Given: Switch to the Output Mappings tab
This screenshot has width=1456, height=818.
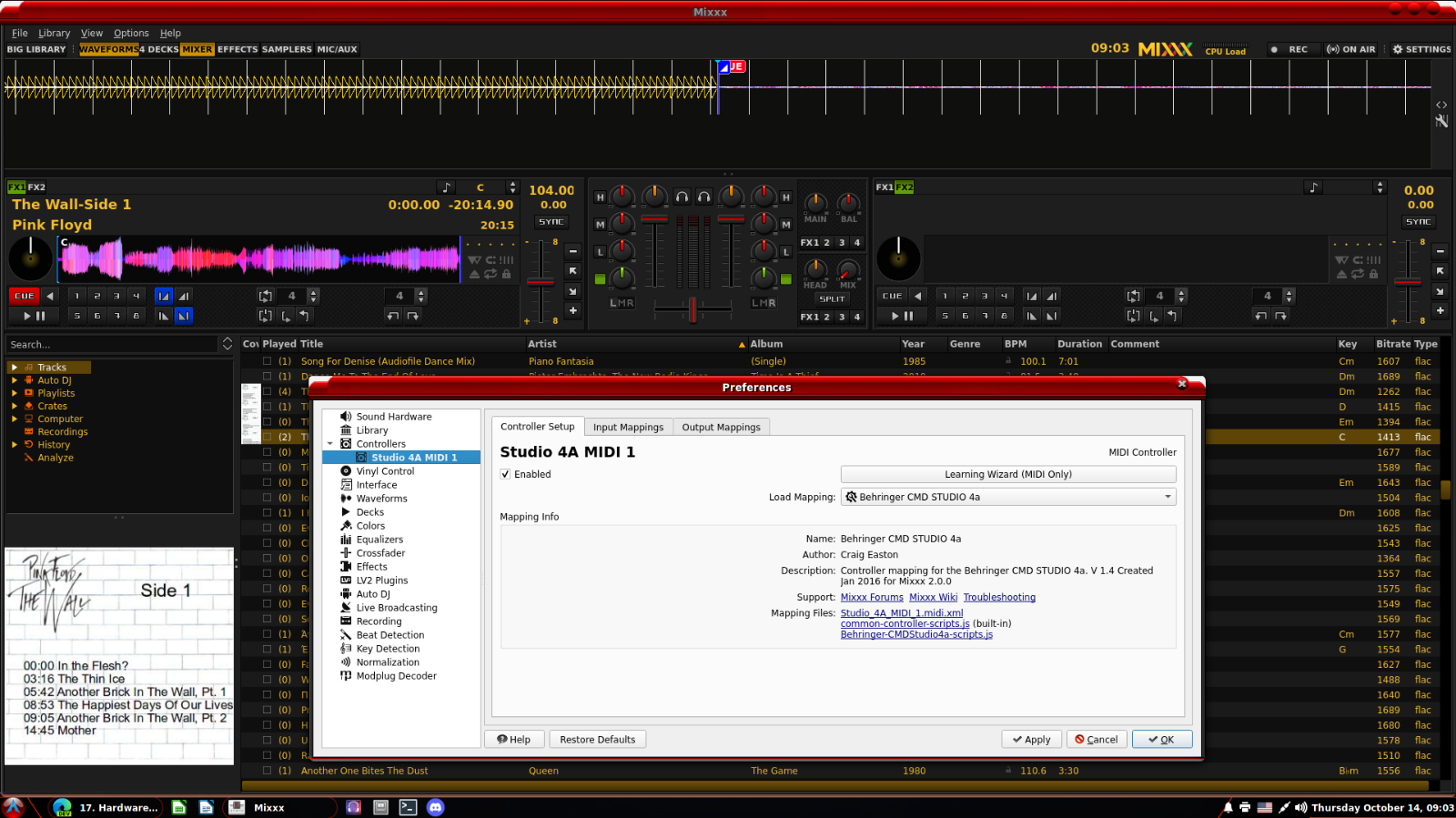Looking at the screenshot, I should pos(721,427).
